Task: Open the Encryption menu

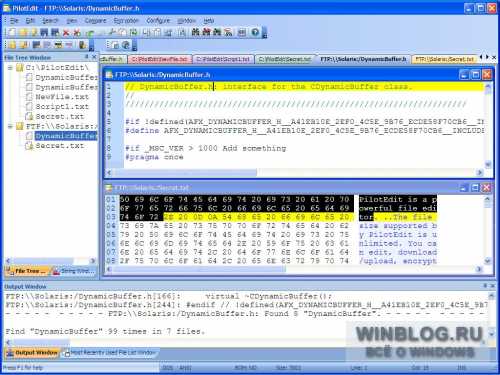Action: (x=126, y=21)
